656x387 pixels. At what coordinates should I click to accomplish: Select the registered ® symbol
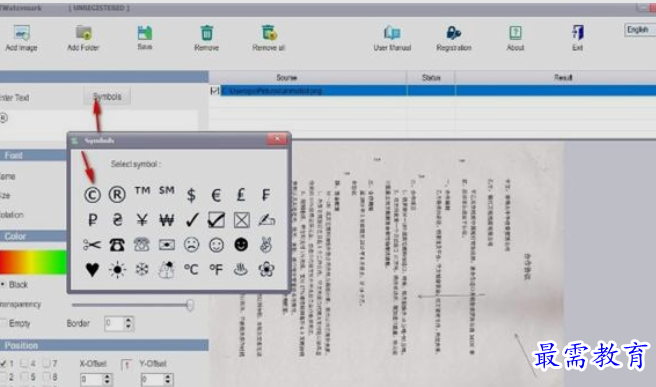tap(117, 195)
